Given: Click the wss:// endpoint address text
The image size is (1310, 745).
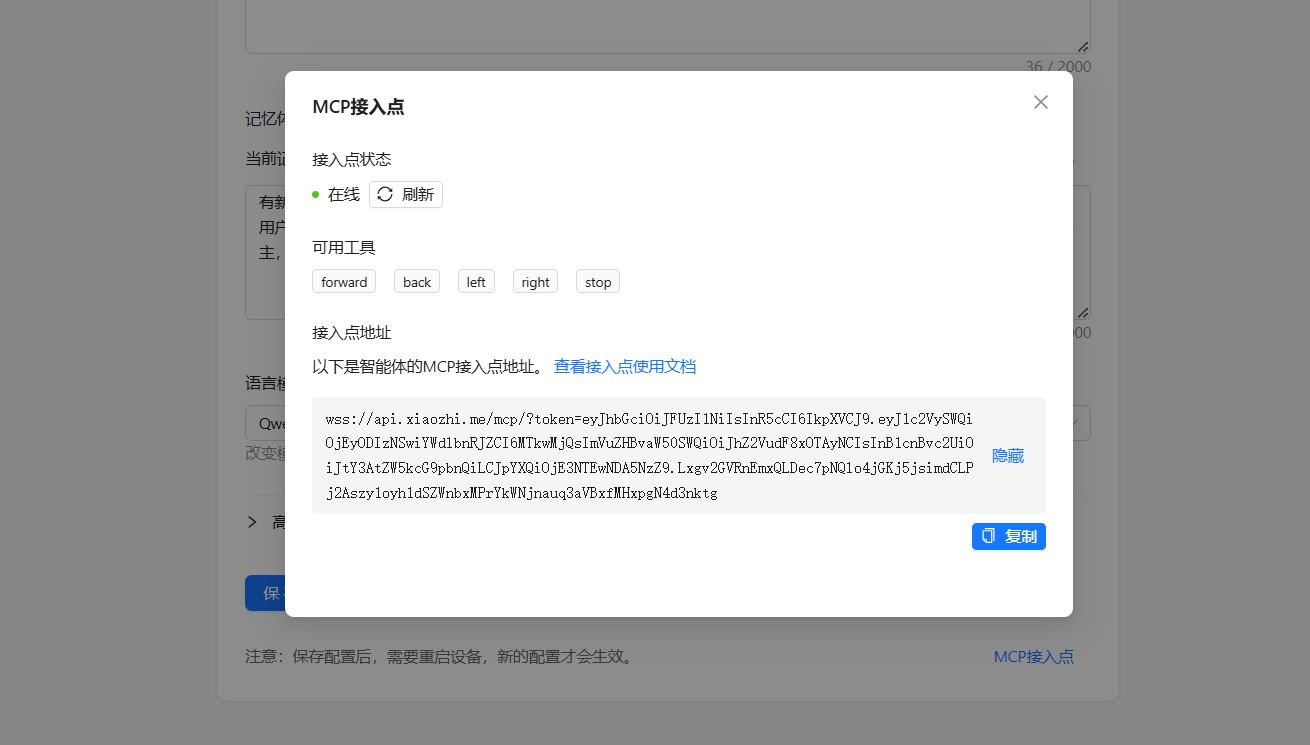Looking at the screenshot, I should [649, 456].
